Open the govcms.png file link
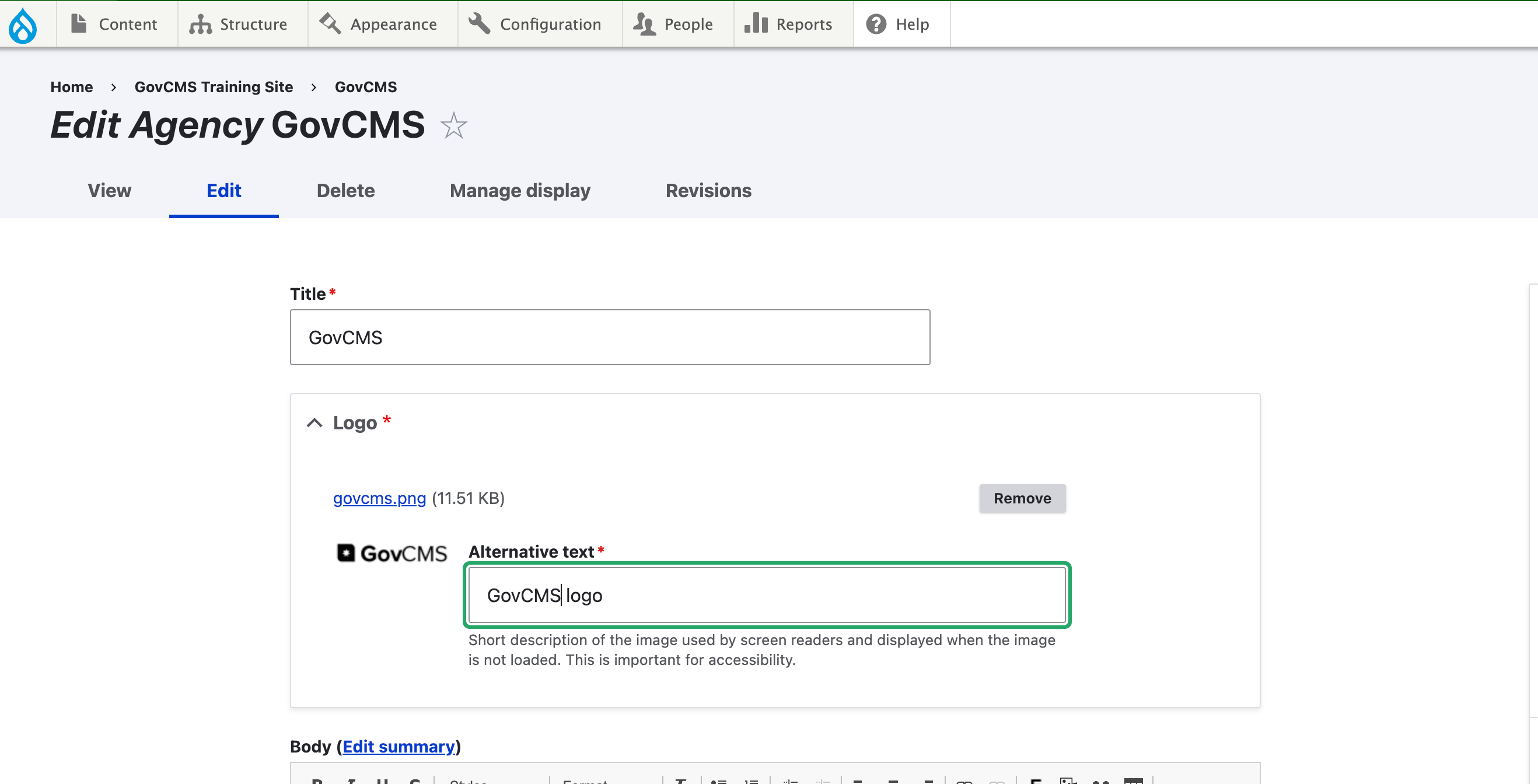Viewport: 1538px width, 784px height. (379, 498)
